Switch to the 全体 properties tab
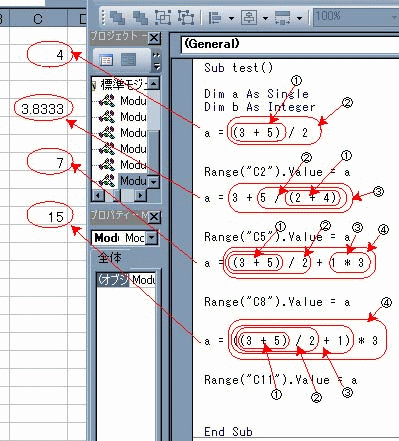This screenshot has width=399, height=441. 110,258
